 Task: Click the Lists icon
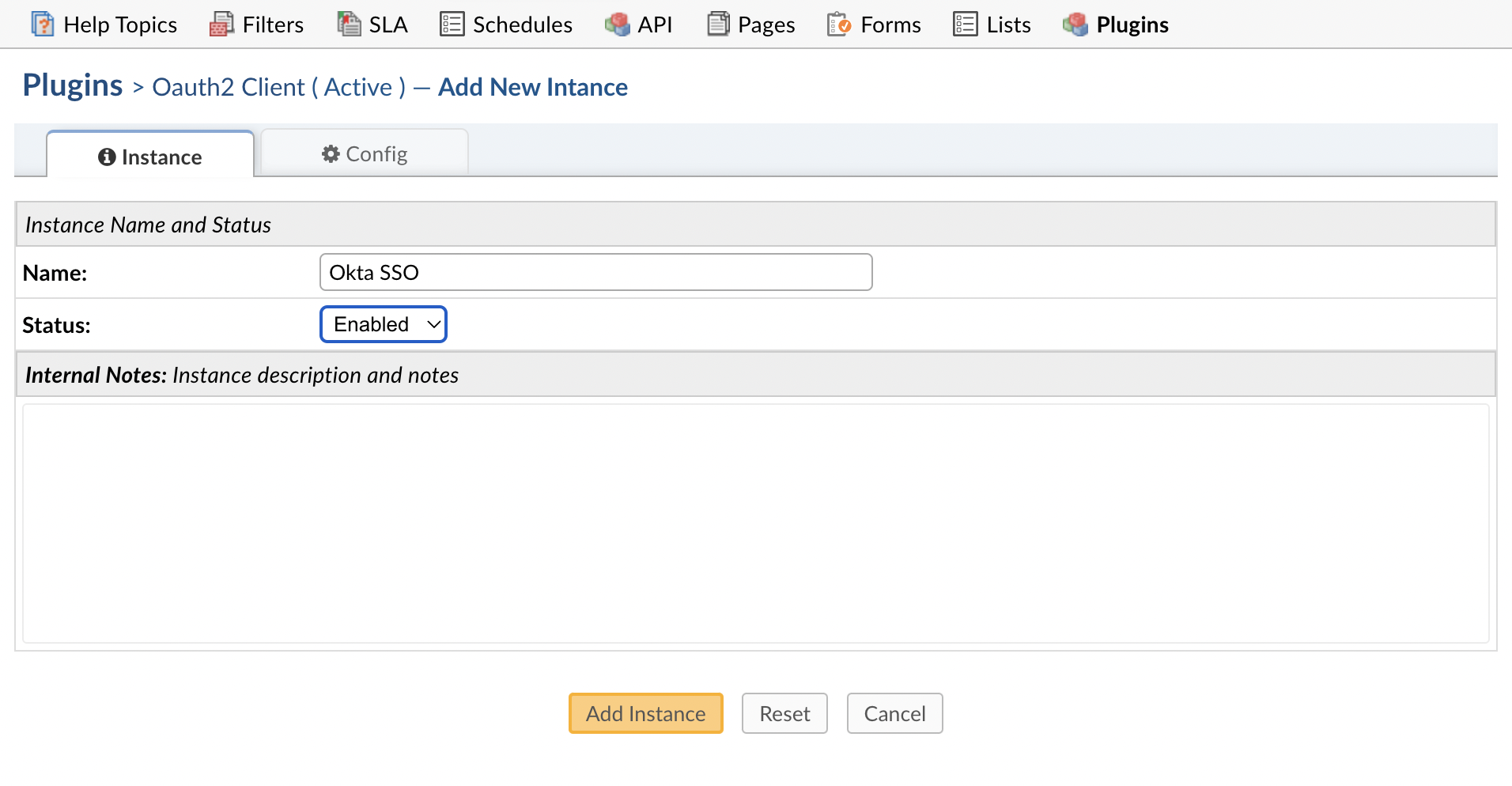[964, 24]
